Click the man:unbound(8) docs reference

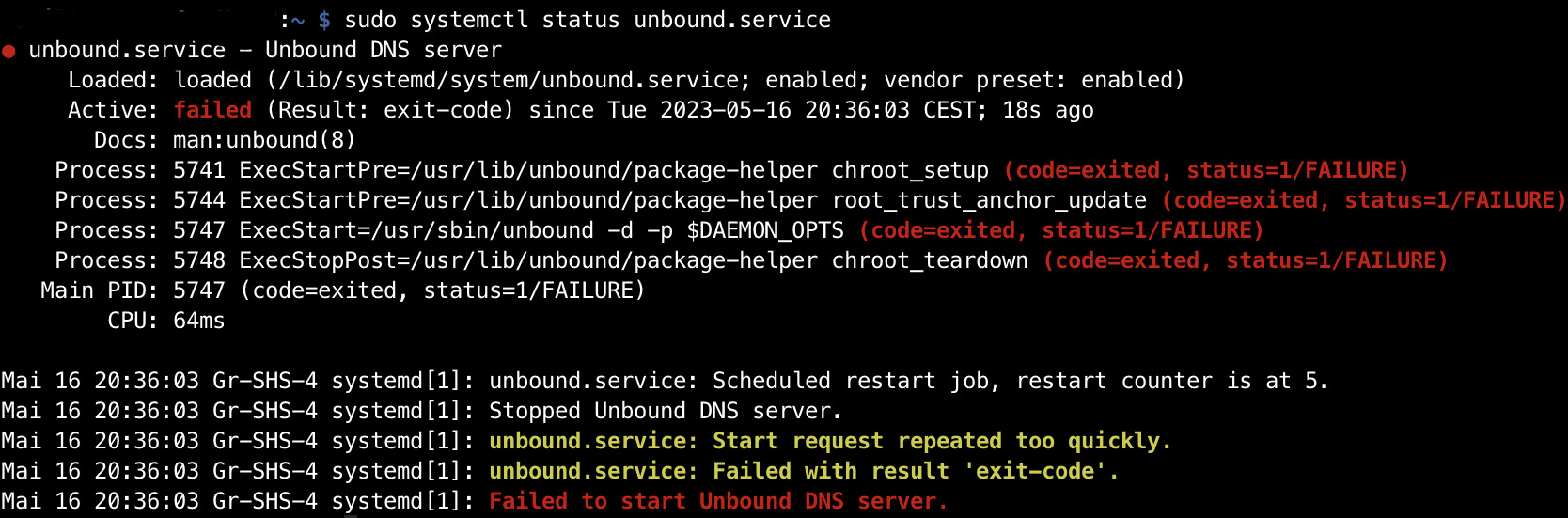[264, 140]
